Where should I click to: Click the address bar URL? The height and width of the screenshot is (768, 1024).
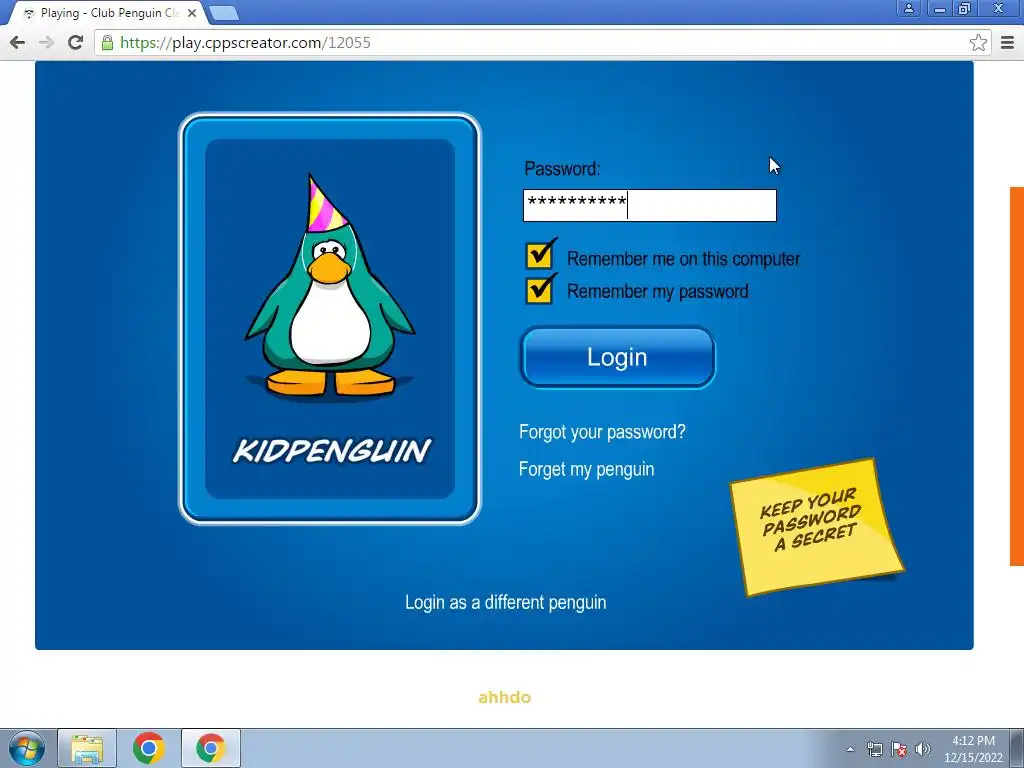[245, 42]
